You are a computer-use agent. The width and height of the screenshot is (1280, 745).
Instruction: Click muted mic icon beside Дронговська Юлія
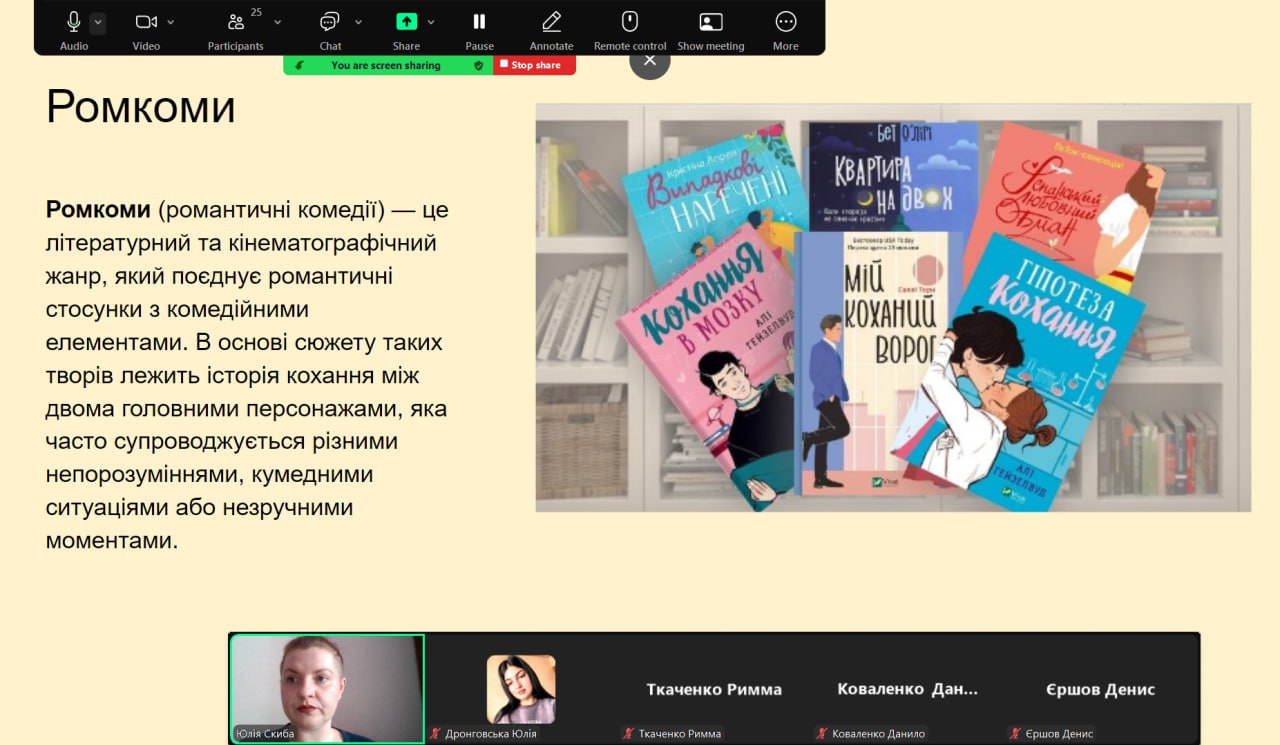pos(435,733)
